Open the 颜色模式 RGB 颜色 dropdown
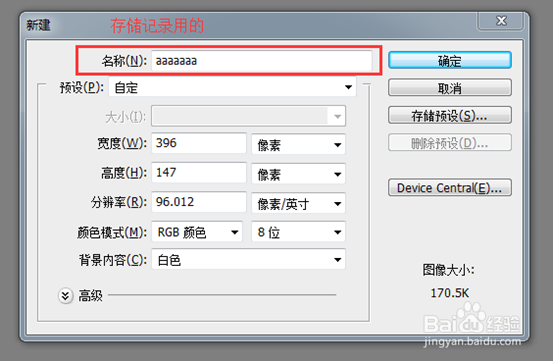 point(197,232)
